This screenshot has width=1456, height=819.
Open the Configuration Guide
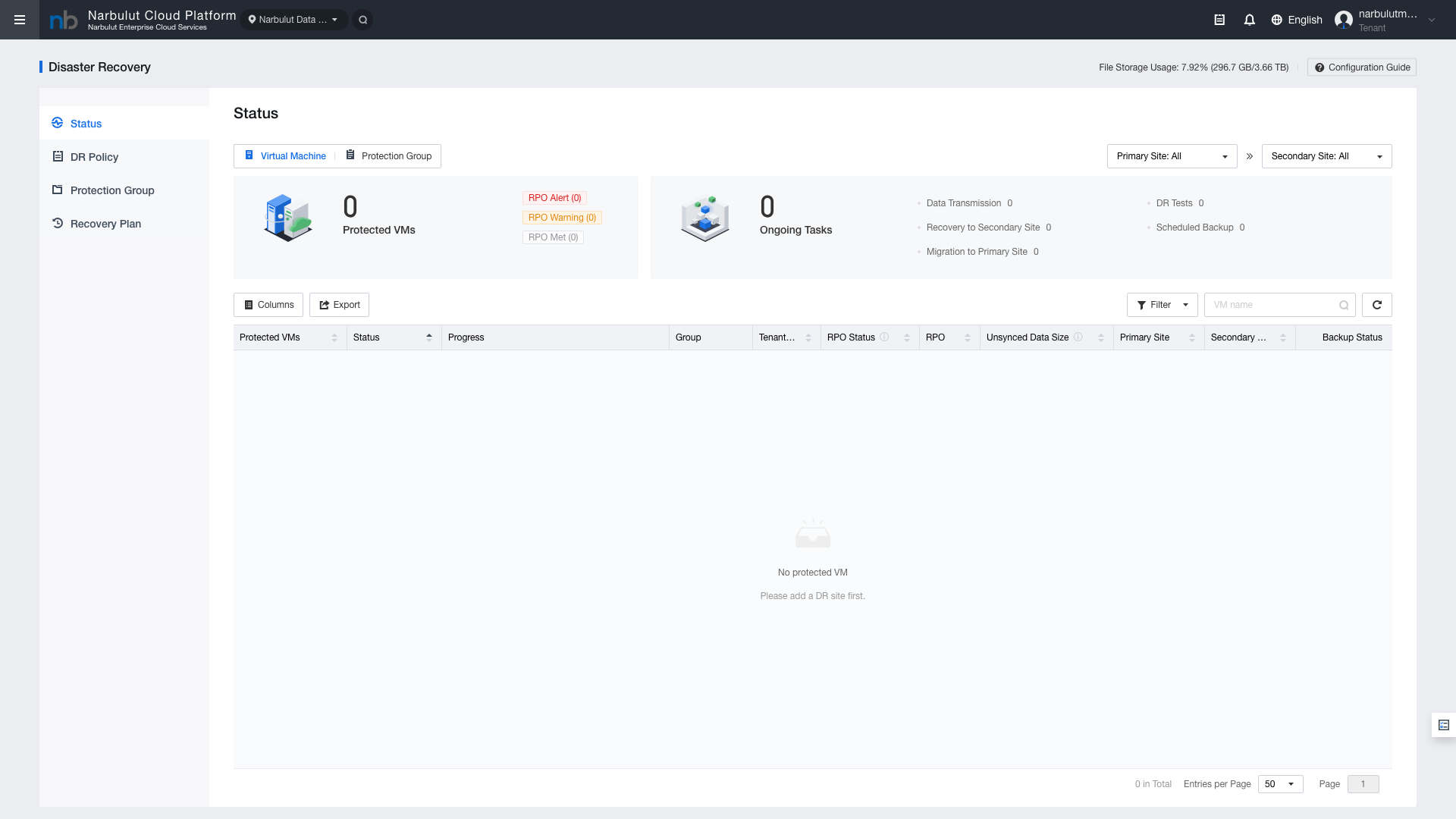(x=1362, y=67)
